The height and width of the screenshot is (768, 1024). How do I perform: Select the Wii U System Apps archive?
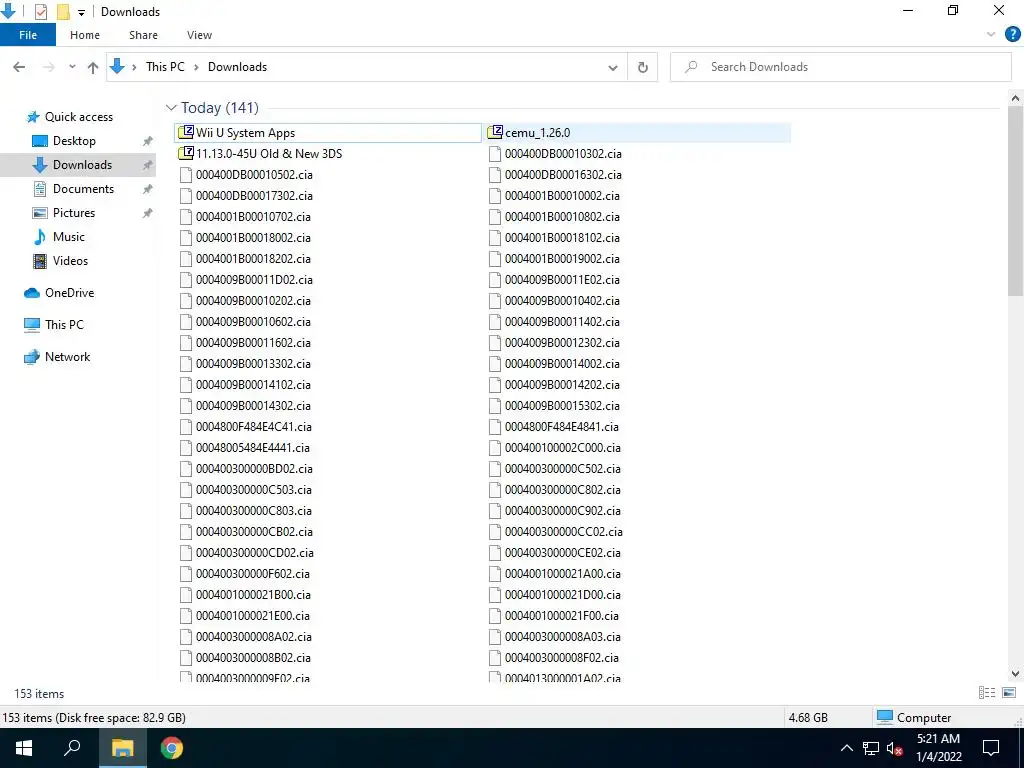coord(328,133)
